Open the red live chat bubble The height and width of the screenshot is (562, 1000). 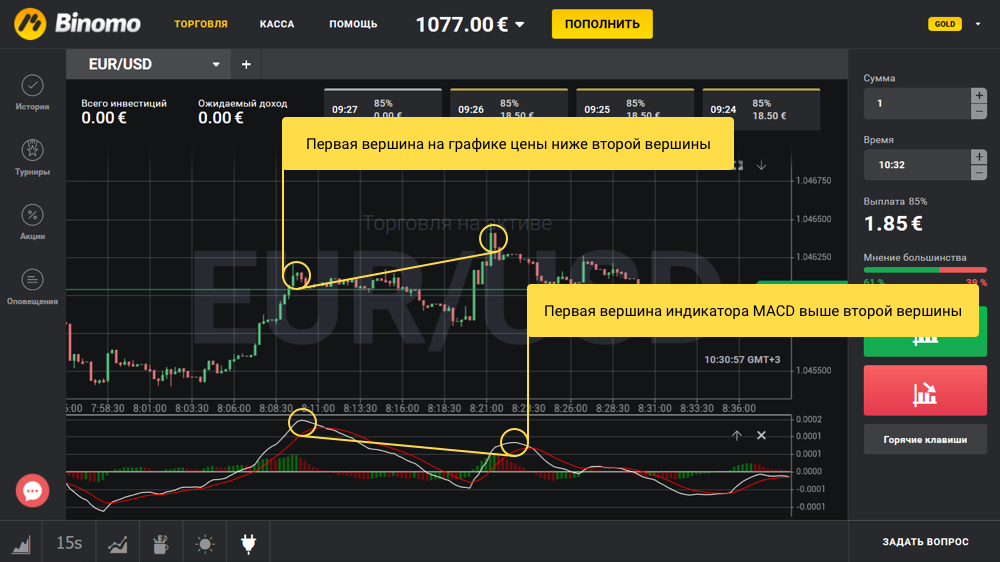pos(33,491)
